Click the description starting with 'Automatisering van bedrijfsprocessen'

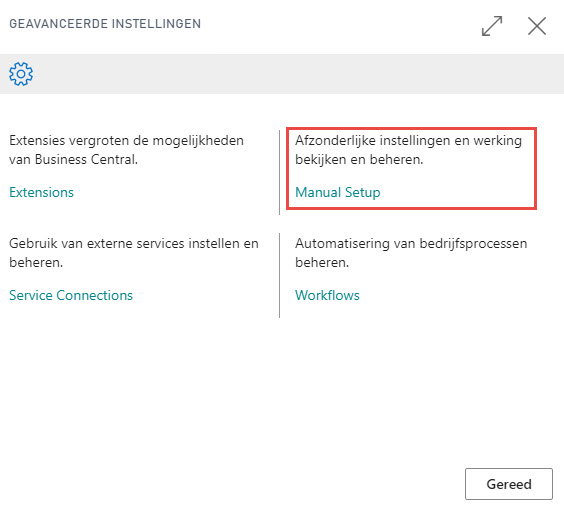point(411,253)
